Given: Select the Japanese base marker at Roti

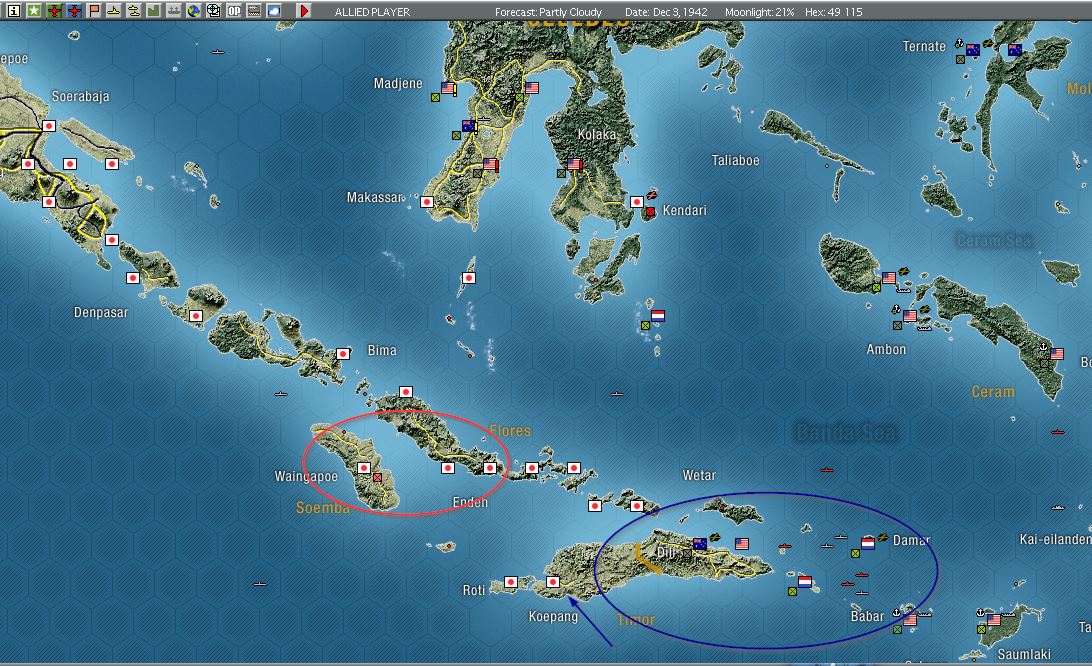Looking at the screenshot, I should tap(510, 582).
